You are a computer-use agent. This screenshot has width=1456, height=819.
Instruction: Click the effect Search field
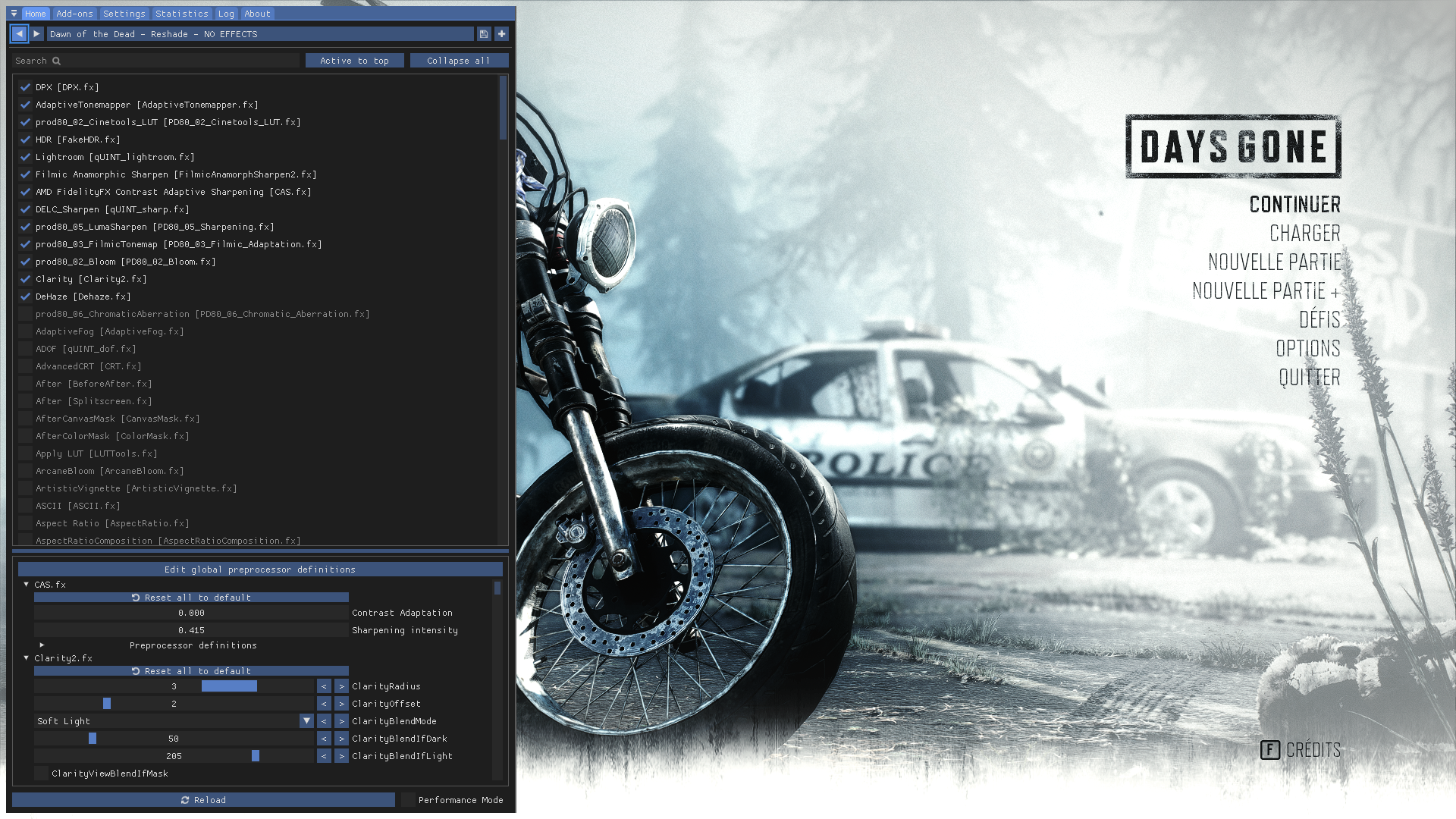[156, 61]
